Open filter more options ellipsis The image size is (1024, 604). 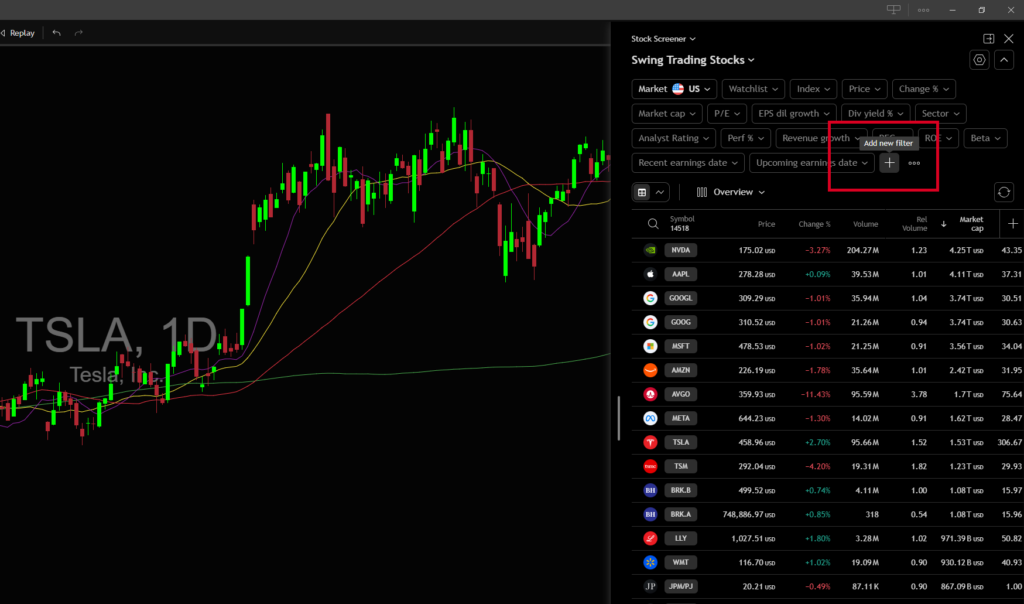[x=914, y=163]
